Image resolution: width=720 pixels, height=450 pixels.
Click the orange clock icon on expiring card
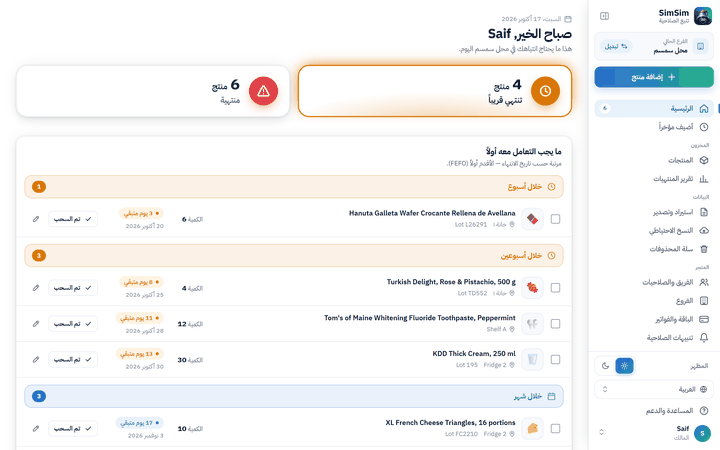point(545,91)
